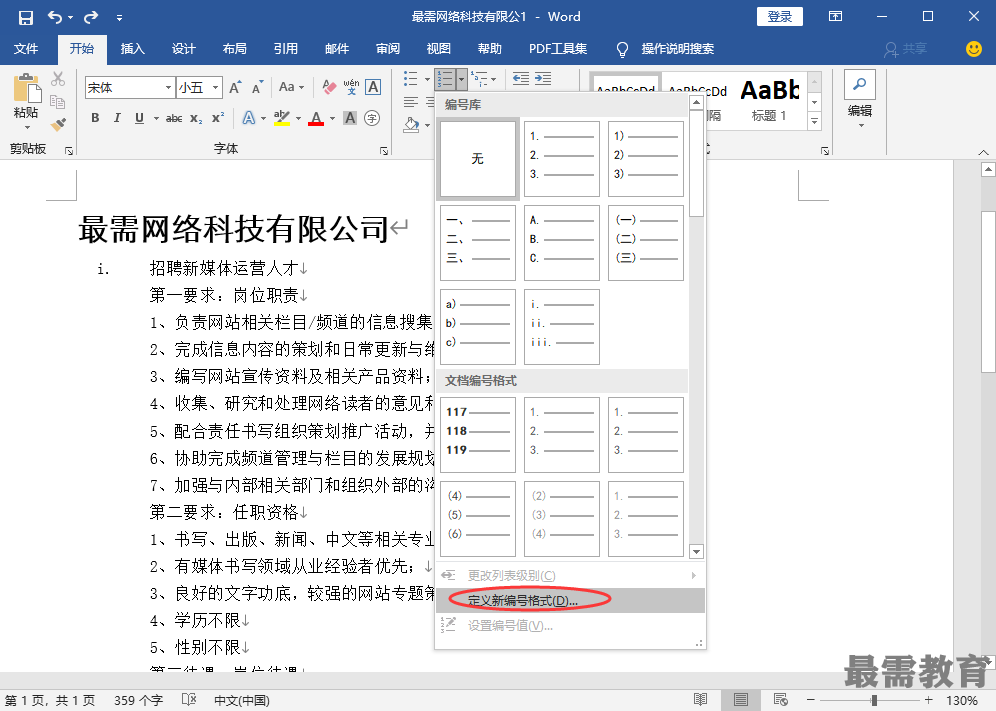Choose the i. ii. iii. numbering format
This screenshot has height=711, width=996.
562,327
